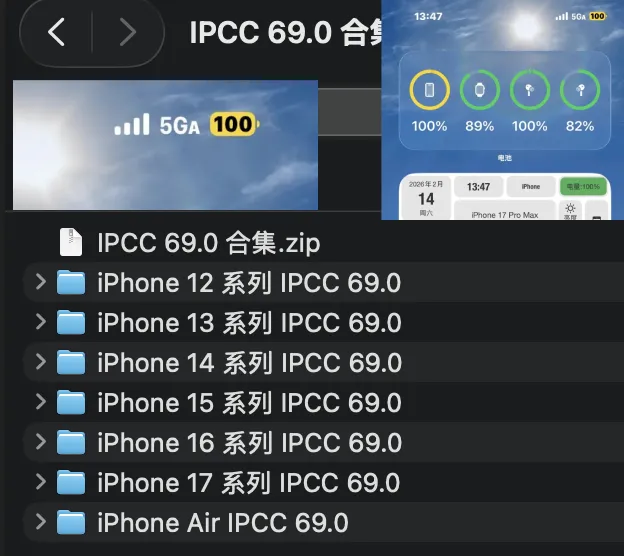Image resolution: width=624 pixels, height=556 pixels.
Task: Tap the AirPods battery ring showing 82%
Action: [x=580, y=90]
